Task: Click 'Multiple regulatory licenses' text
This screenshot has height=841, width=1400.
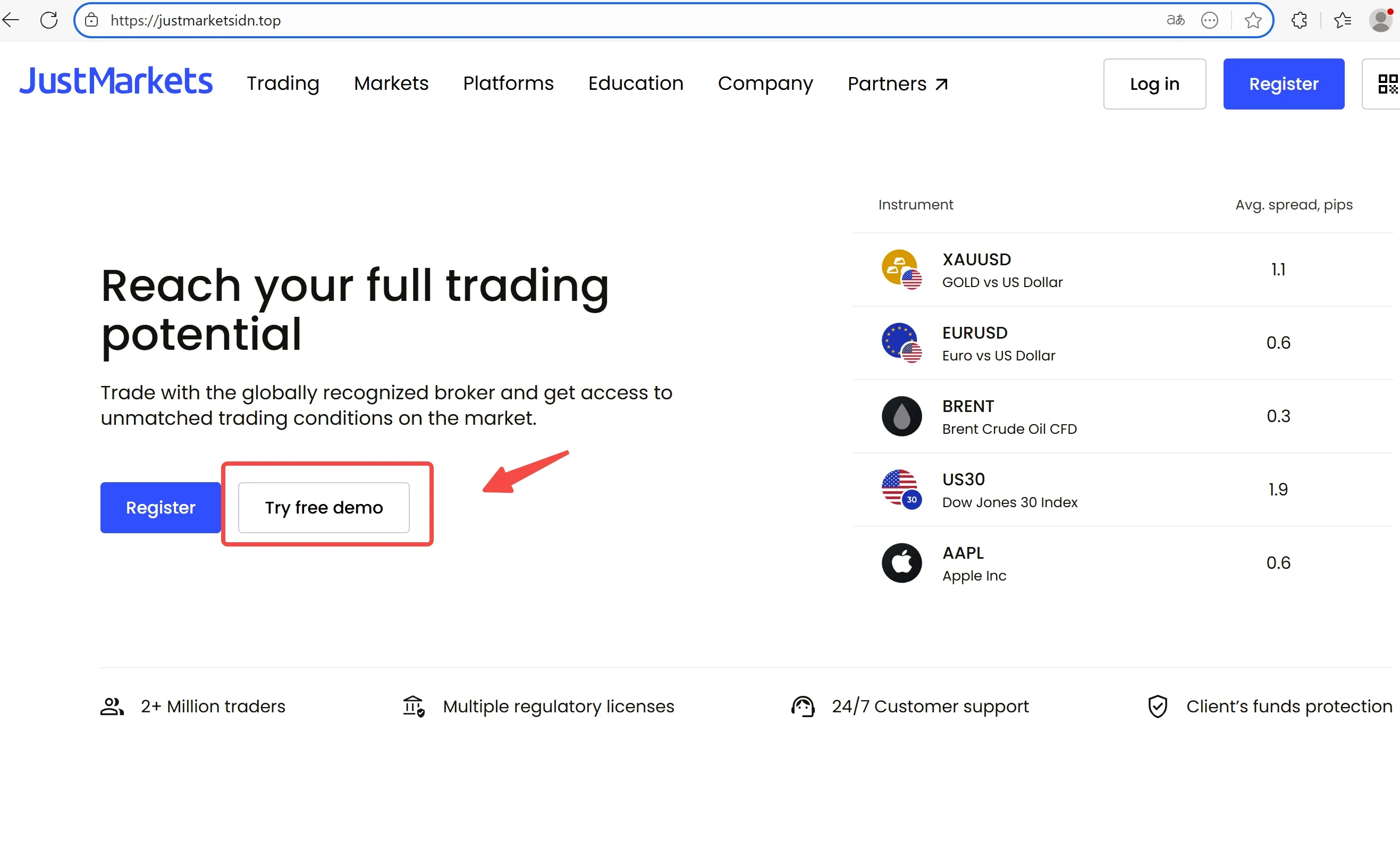Action: [559, 706]
